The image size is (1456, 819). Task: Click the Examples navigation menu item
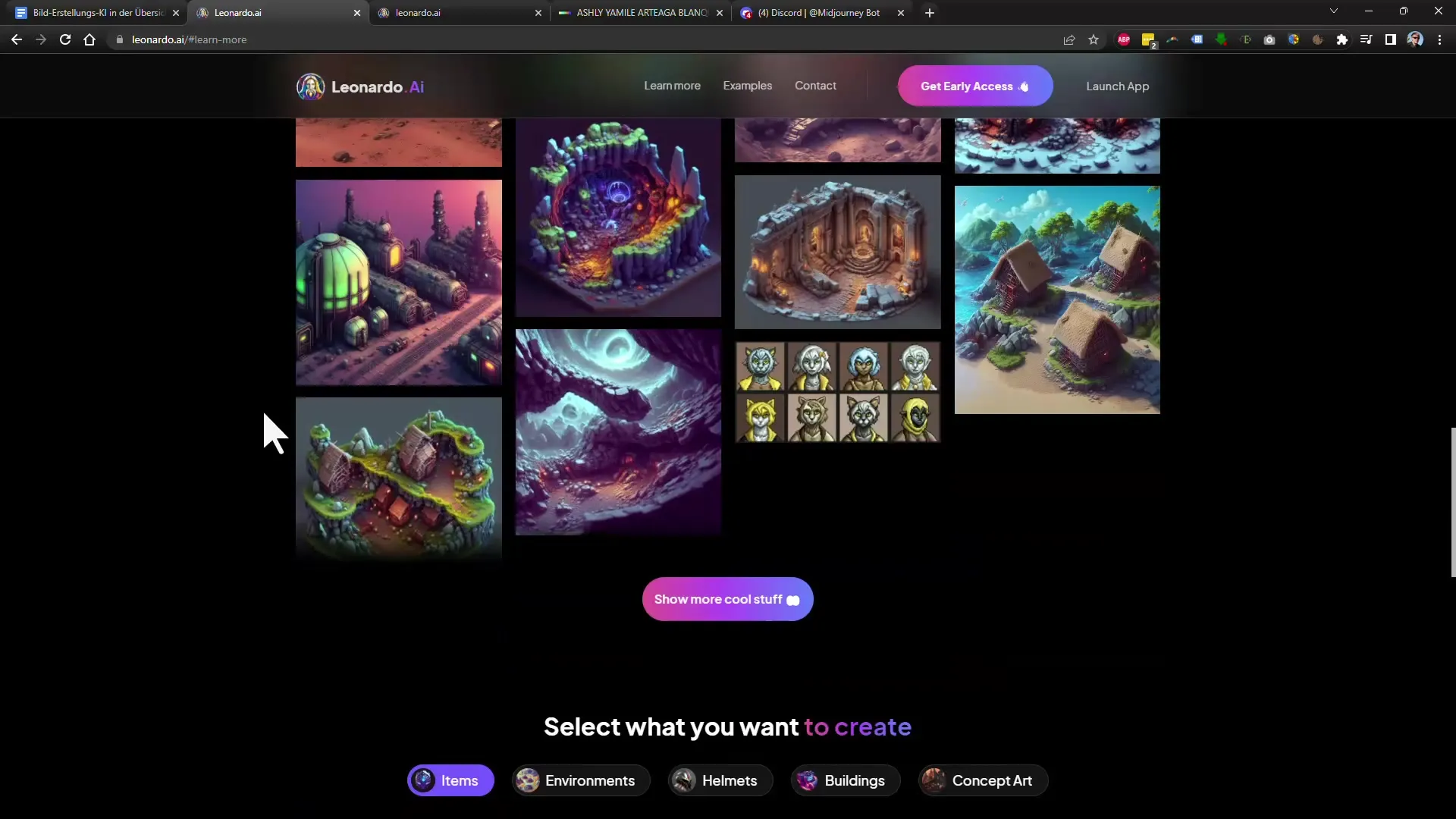click(747, 85)
